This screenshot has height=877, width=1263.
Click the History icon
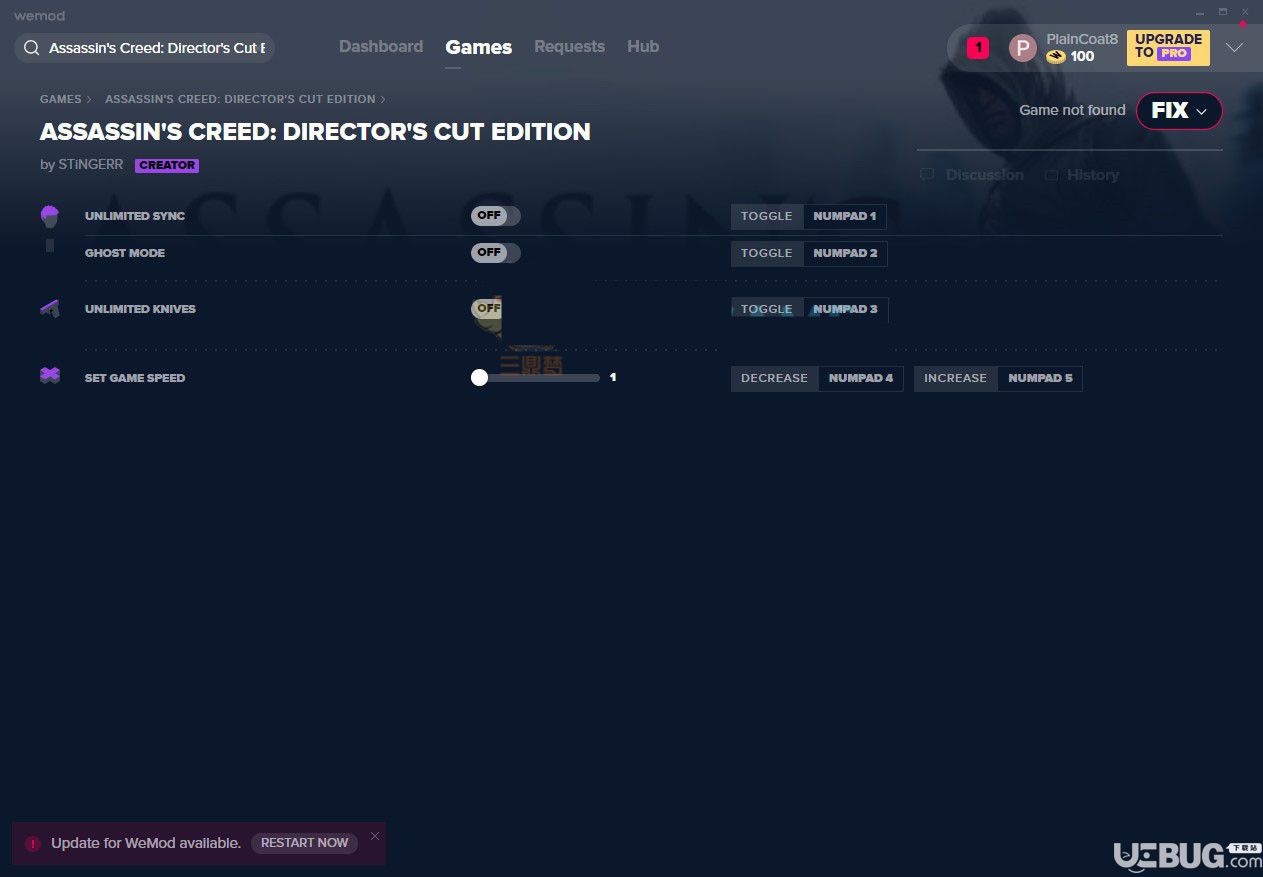1051,175
